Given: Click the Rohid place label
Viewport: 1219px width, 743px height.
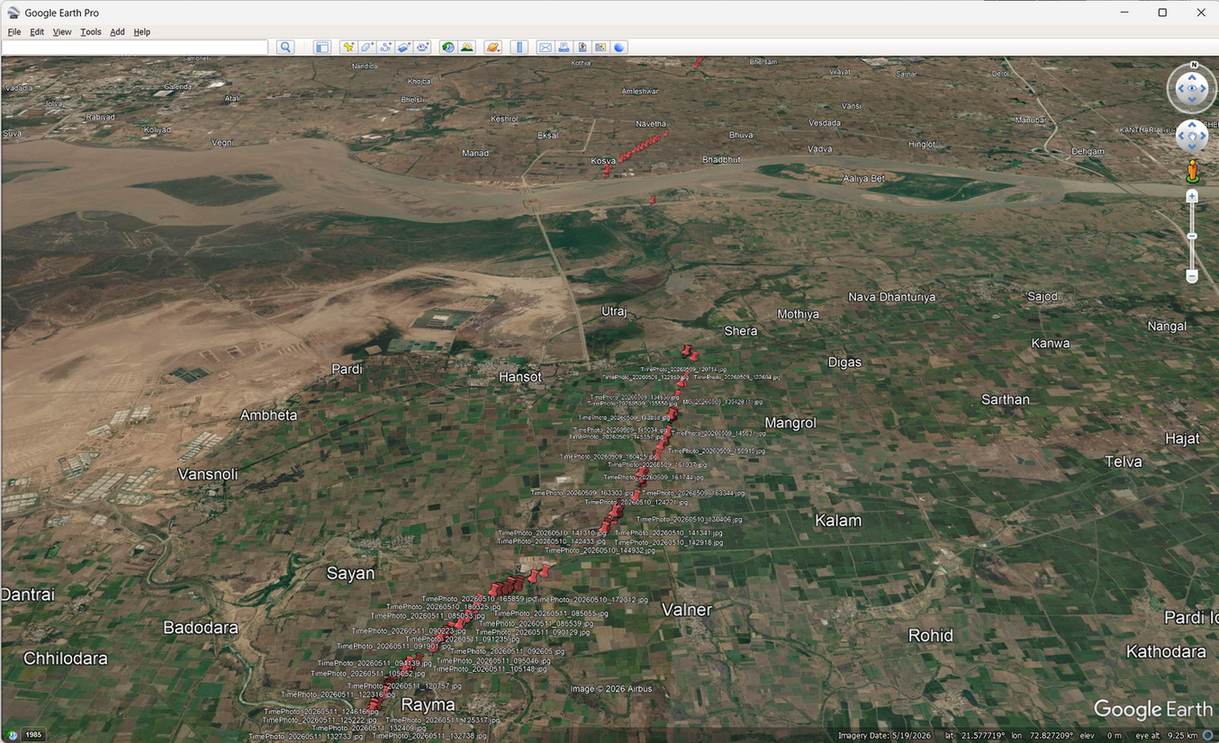Looking at the screenshot, I should pyautogui.click(x=930, y=635).
